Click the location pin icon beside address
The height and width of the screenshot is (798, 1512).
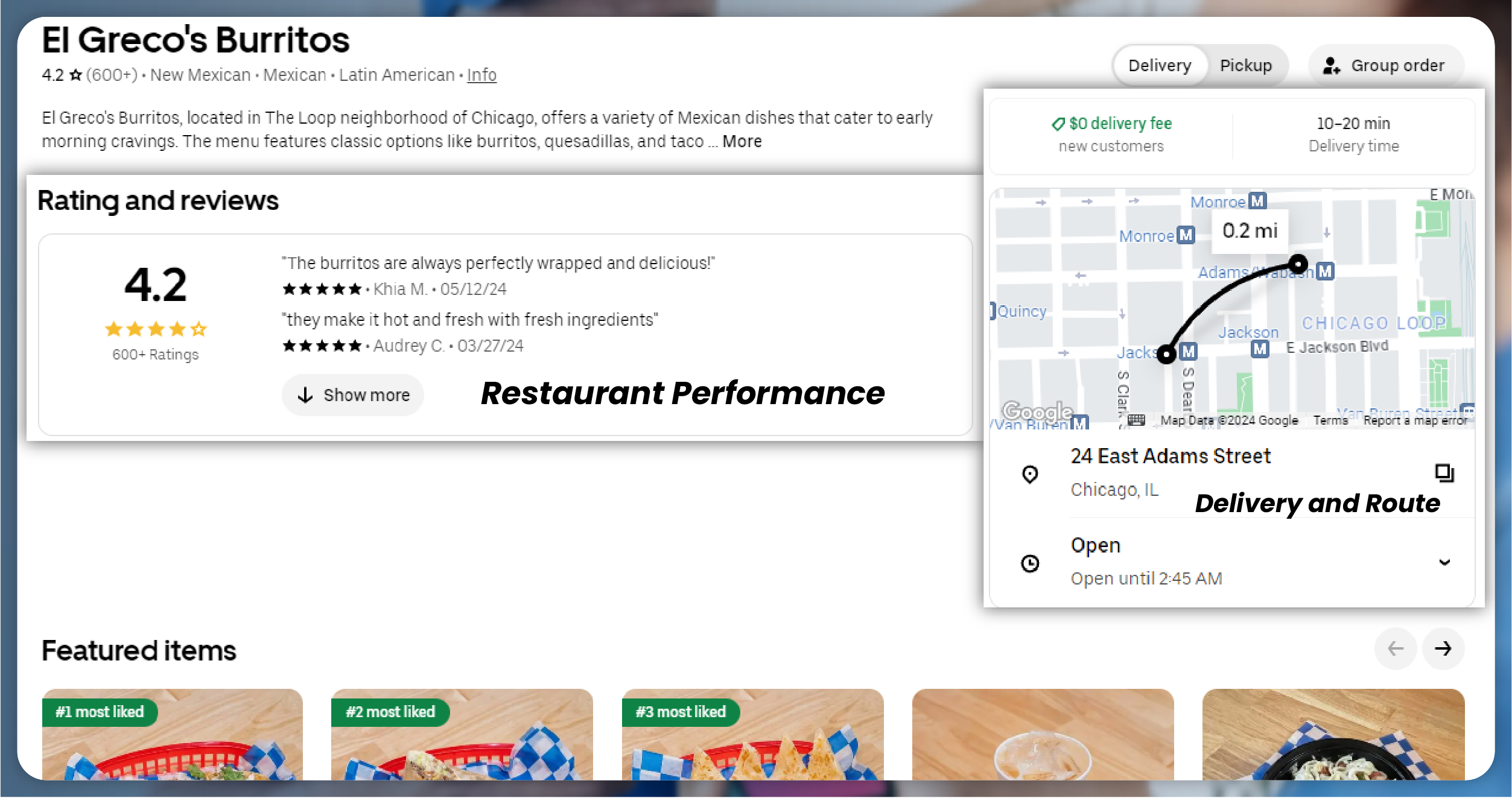pyautogui.click(x=1030, y=474)
